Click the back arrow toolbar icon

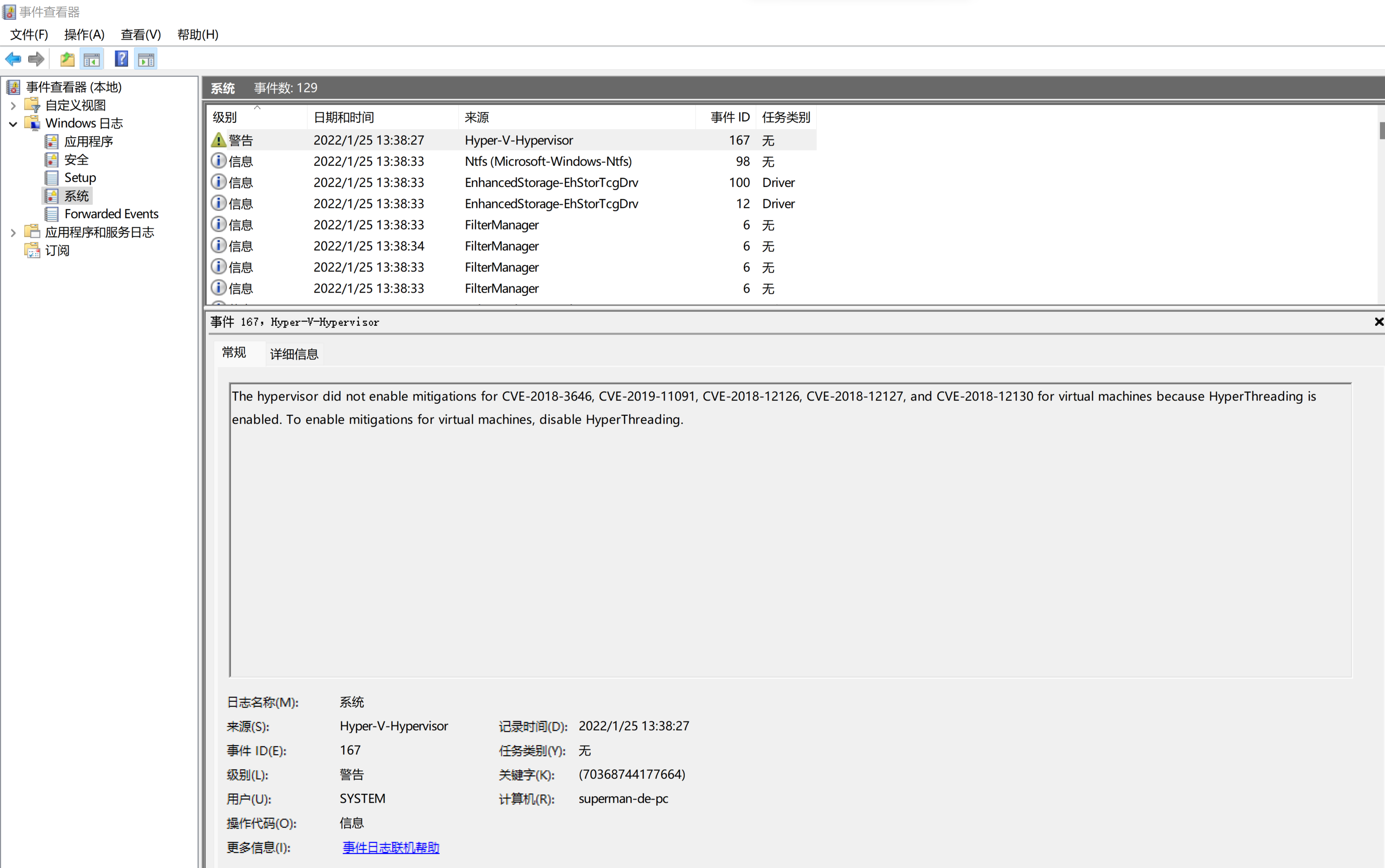tap(13, 59)
